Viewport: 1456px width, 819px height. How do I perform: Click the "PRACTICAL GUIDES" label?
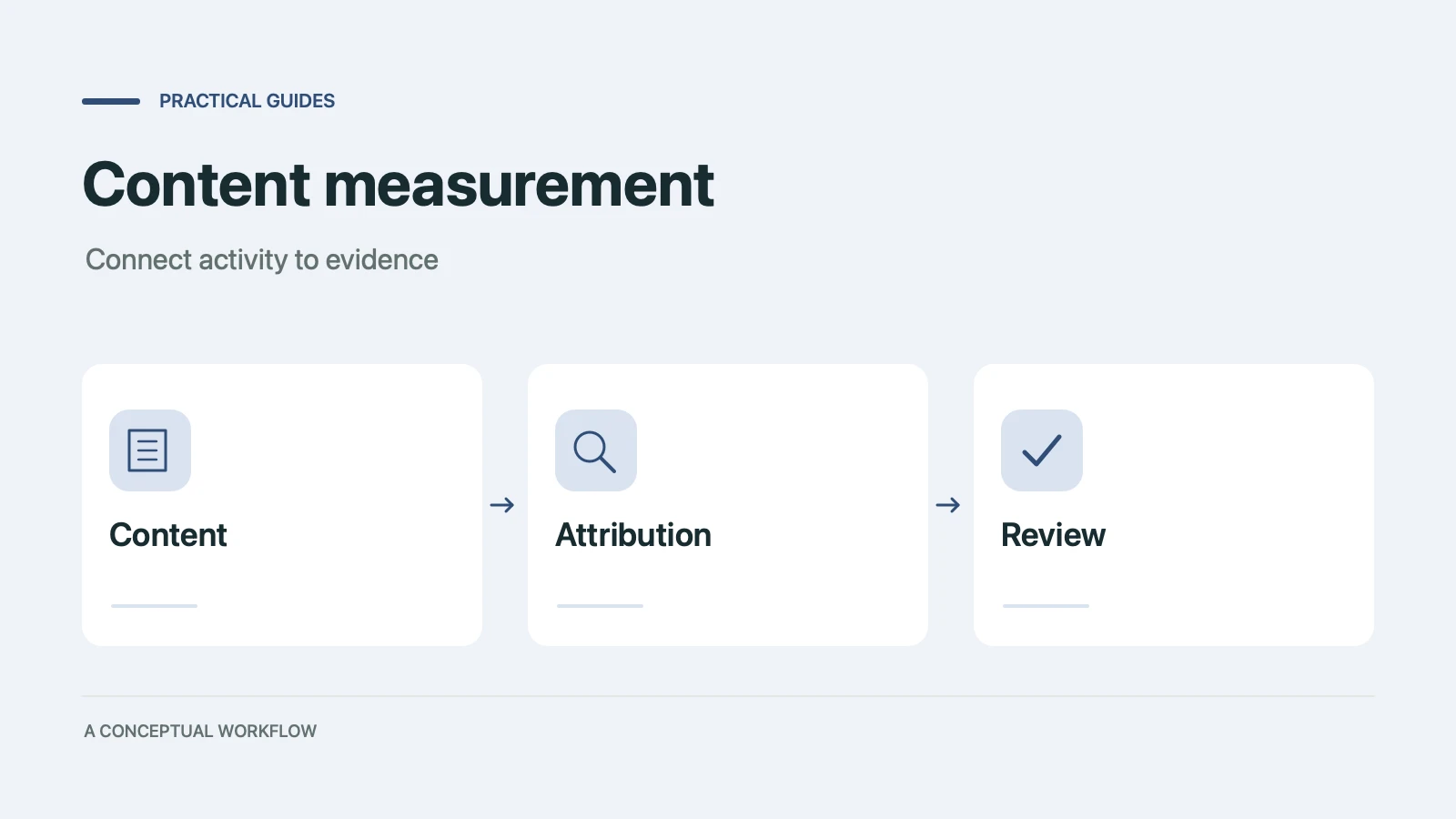[247, 101]
